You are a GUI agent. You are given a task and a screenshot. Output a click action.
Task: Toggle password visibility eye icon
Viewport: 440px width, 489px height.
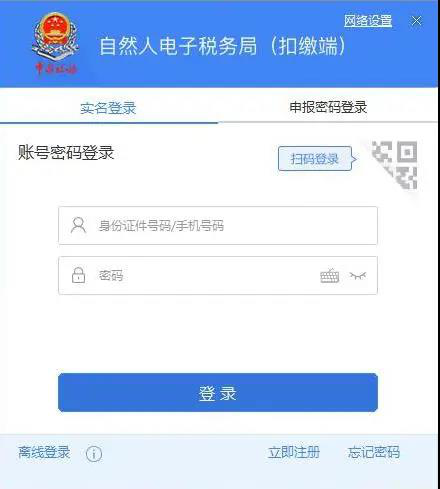(358, 275)
